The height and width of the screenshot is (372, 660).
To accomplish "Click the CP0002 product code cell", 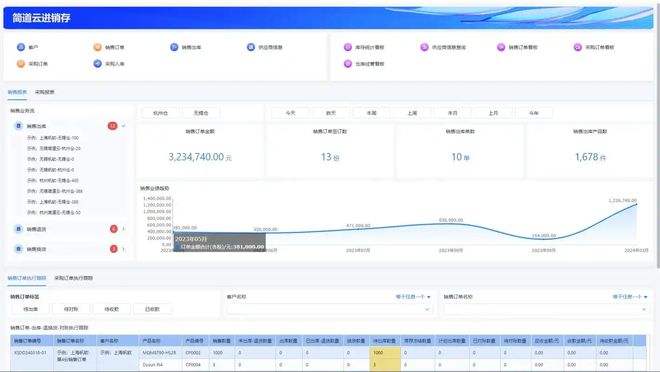I will 196,353.
